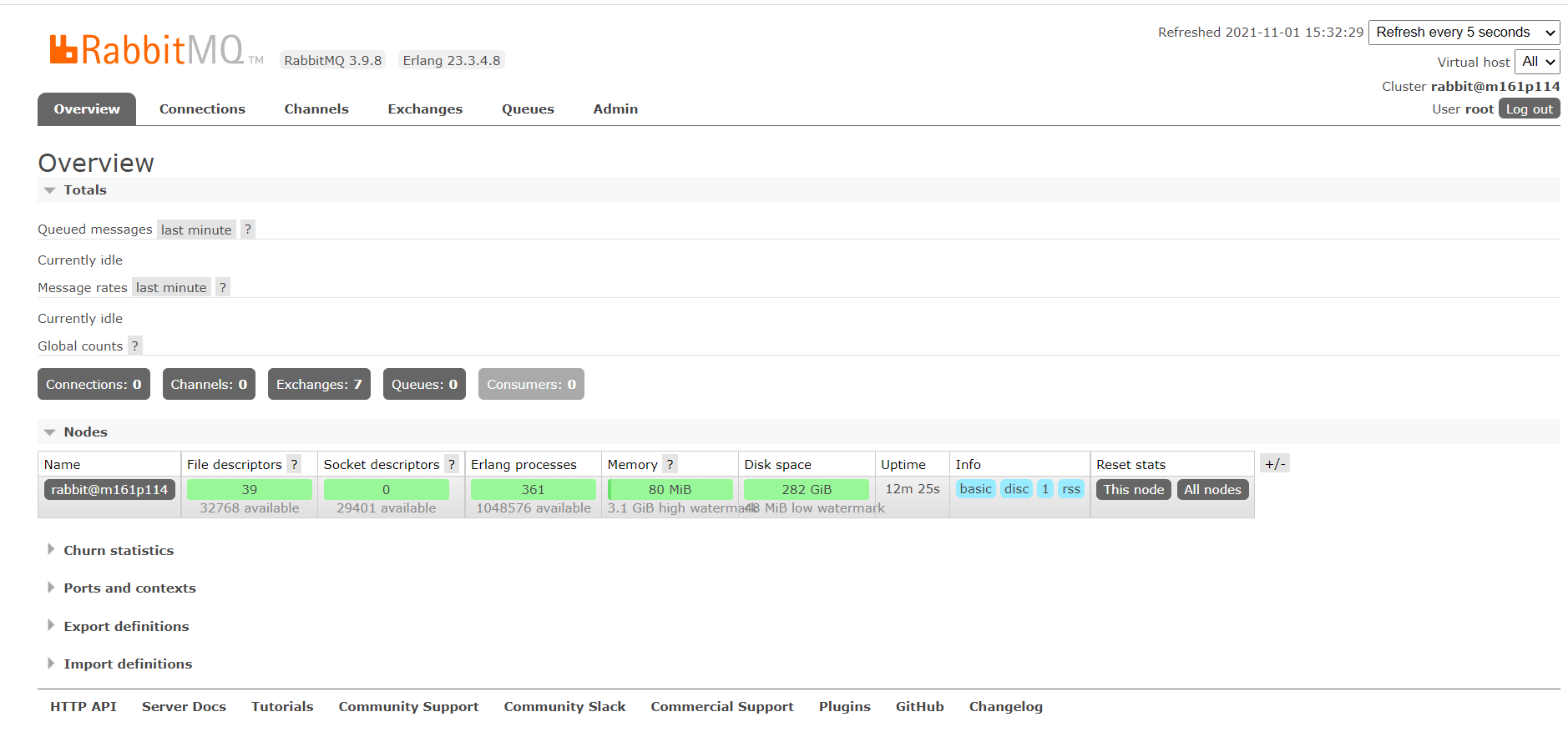Screen dimensions: 1568x737
Task: Reset stats for All nodes
Action: click(1212, 489)
